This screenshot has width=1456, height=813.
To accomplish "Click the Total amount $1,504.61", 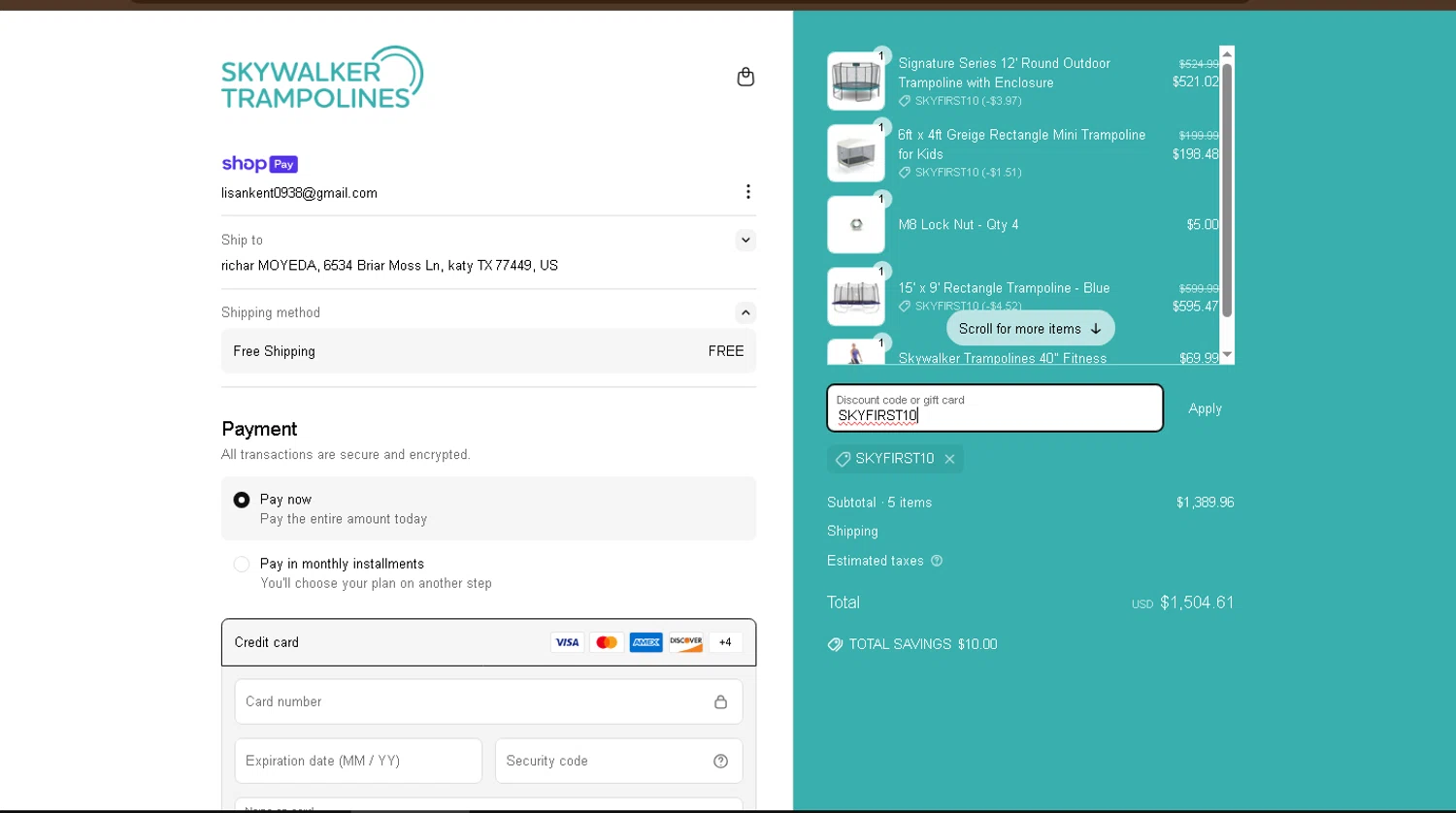I will pyautogui.click(x=1197, y=602).
